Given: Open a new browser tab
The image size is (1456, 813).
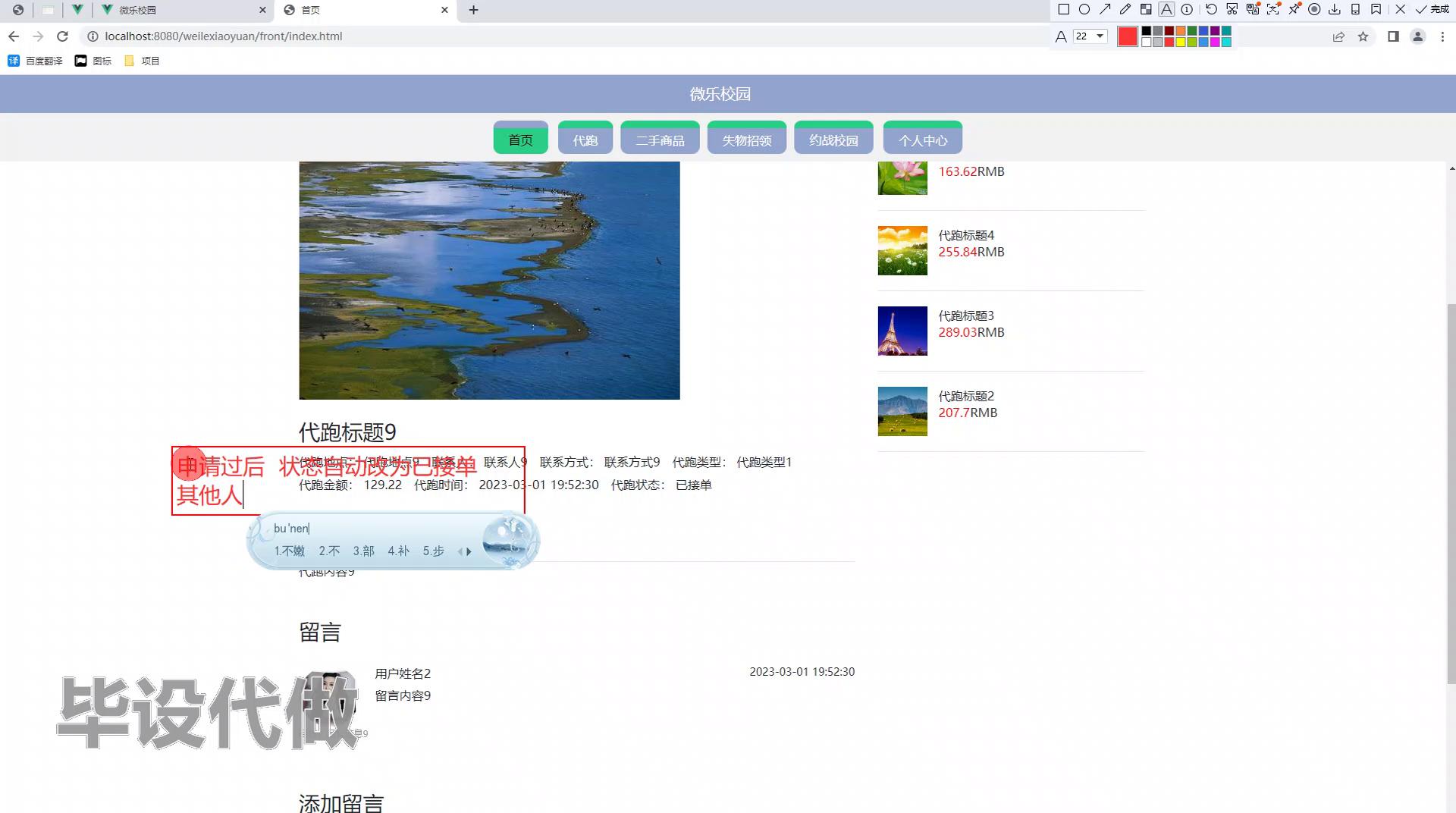Looking at the screenshot, I should coord(473,10).
